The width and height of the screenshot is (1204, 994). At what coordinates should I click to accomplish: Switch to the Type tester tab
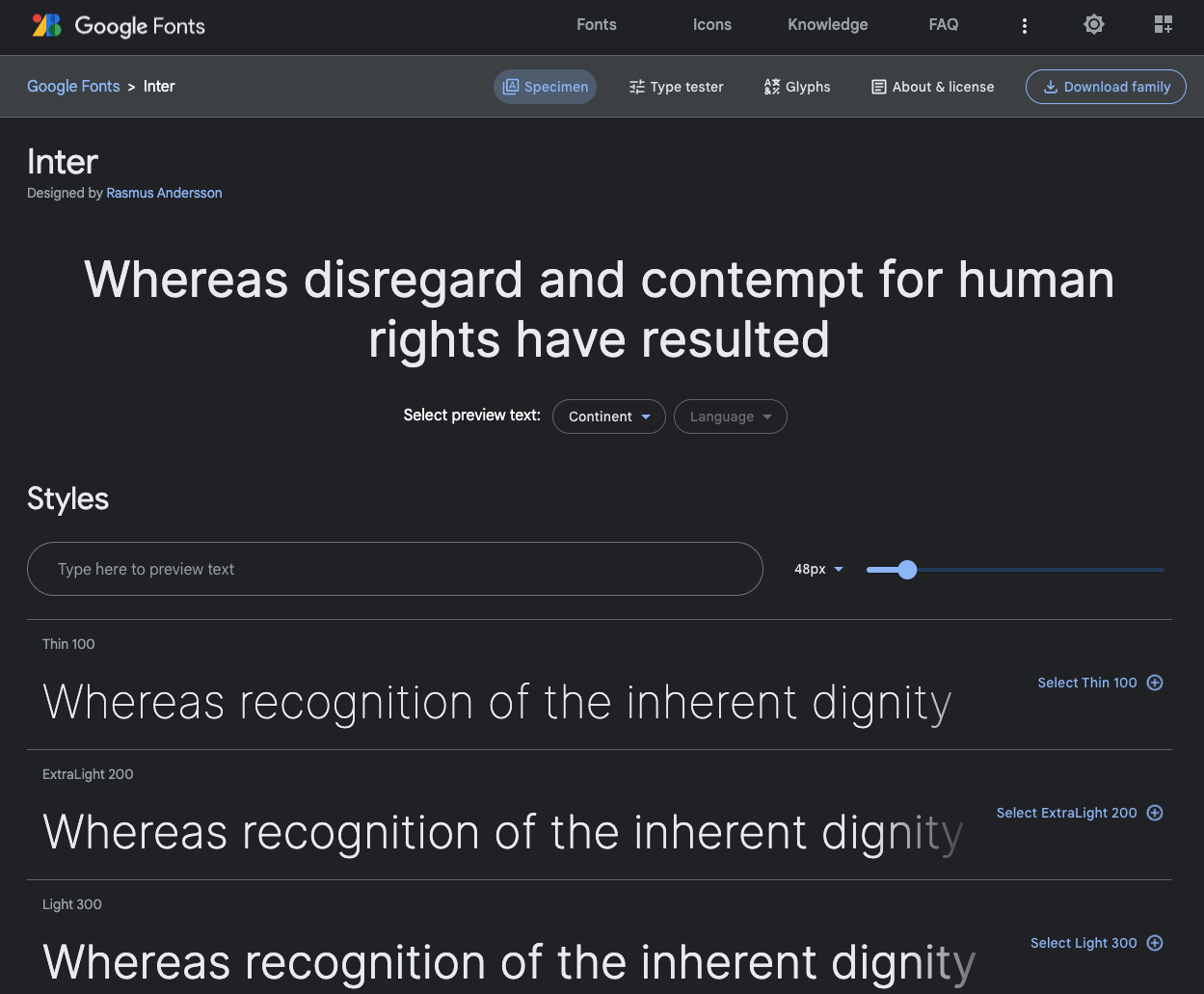click(676, 87)
